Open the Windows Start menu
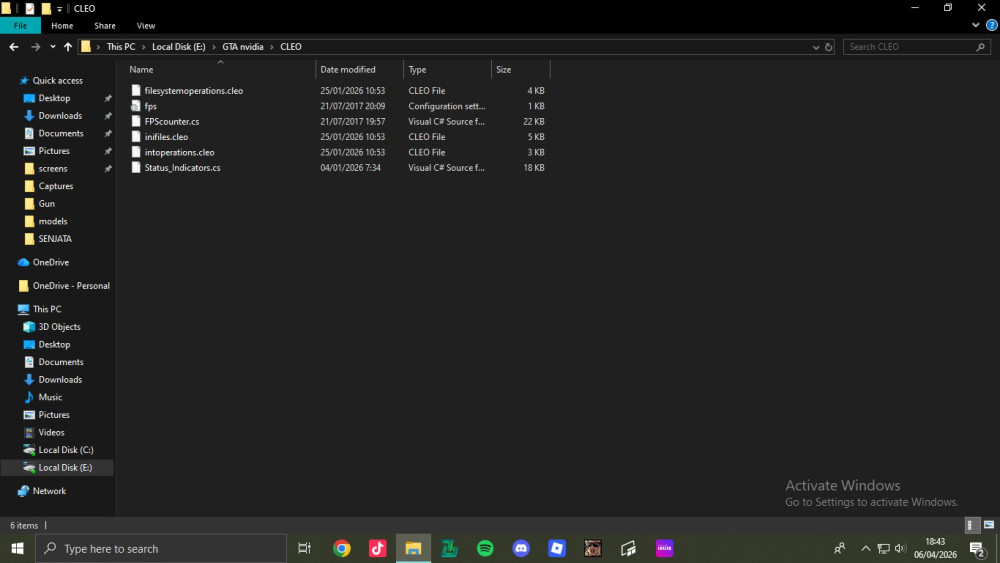 [17, 548]
